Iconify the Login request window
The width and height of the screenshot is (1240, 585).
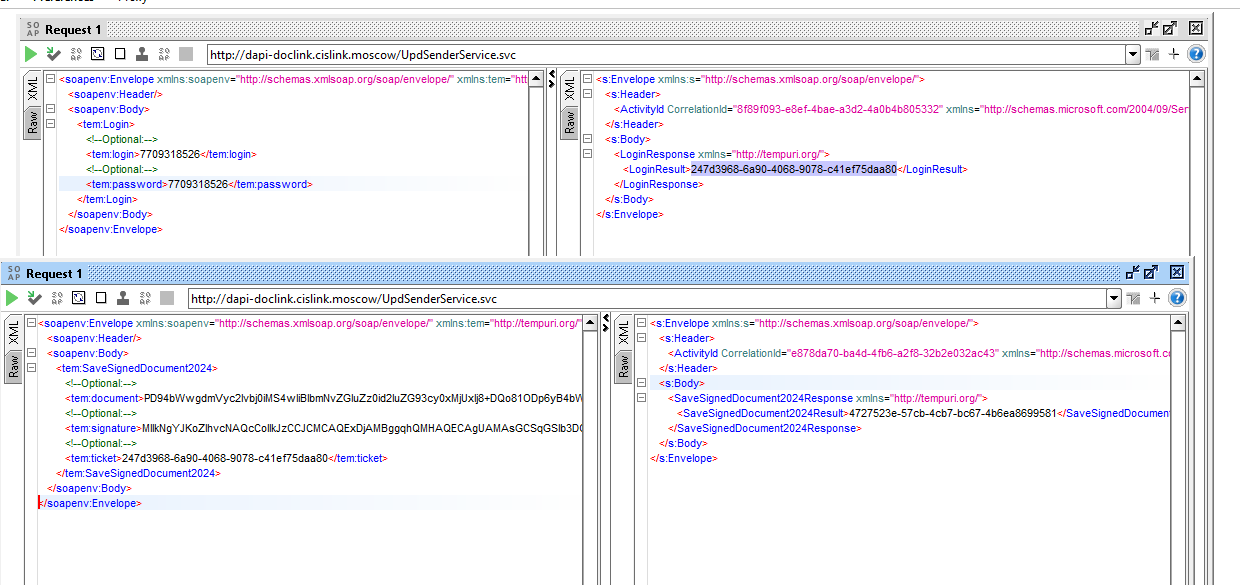[x=1152, y=29]
